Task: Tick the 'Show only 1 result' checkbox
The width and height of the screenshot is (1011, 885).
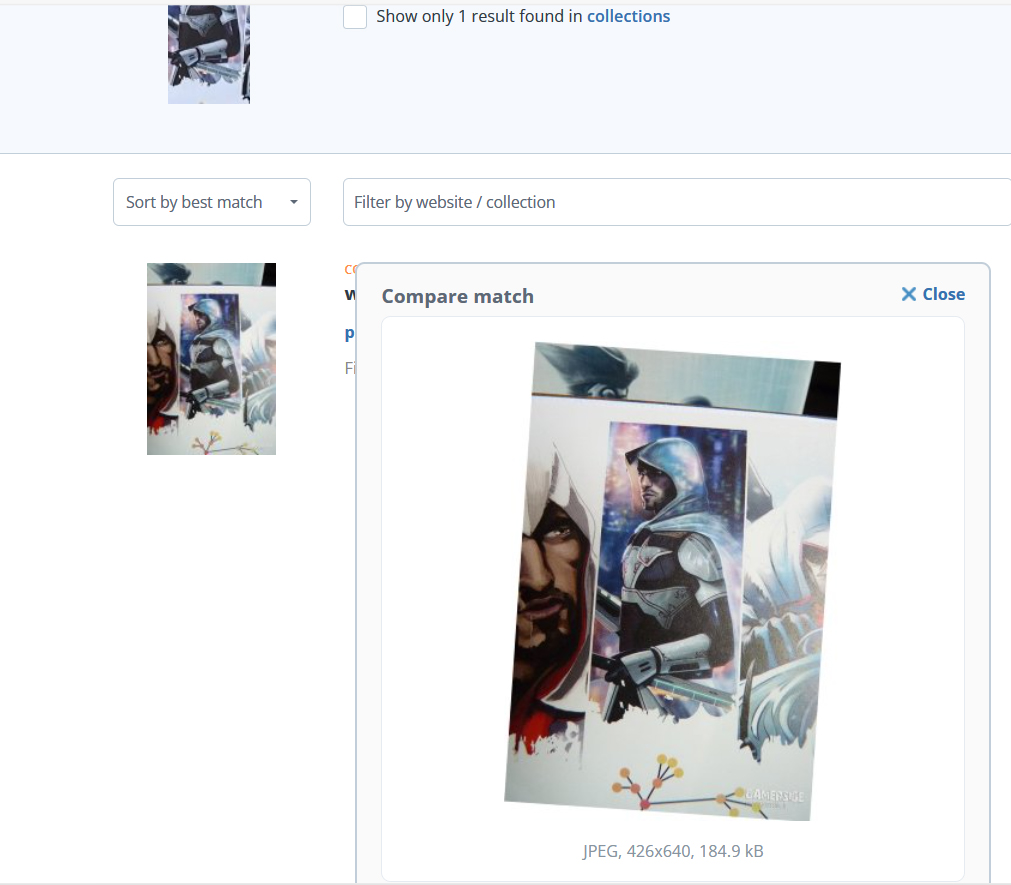Action: point(355,17)
